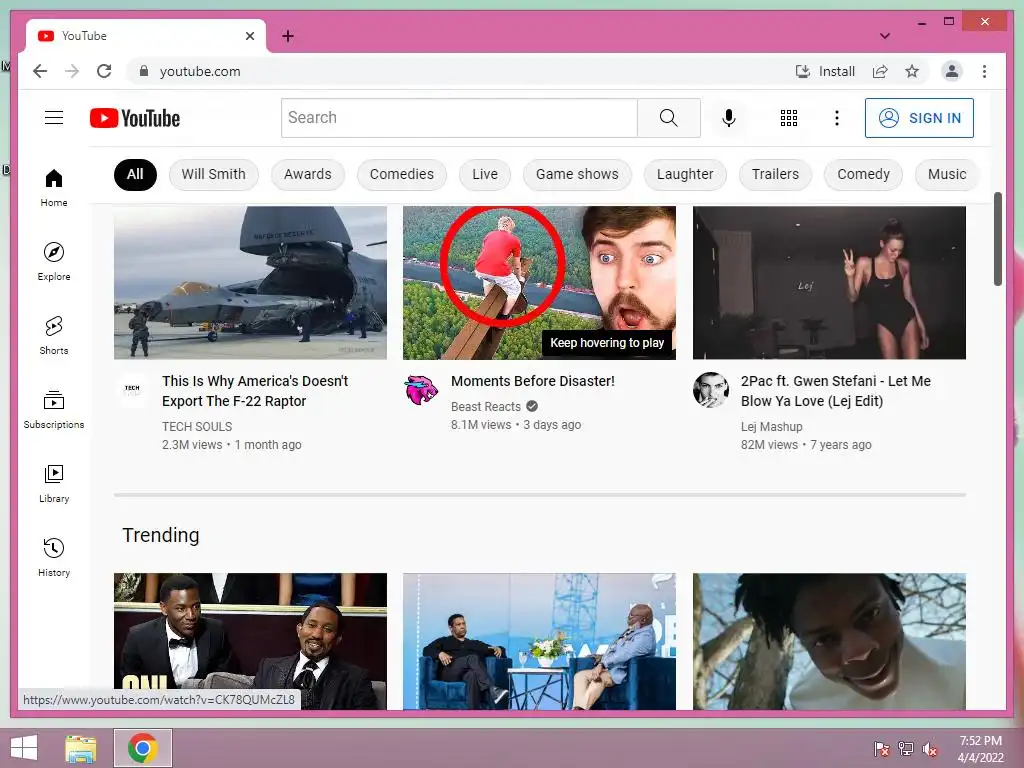Close the YouTube tab
Screen dimensions: 1024x768
point(250,36)
